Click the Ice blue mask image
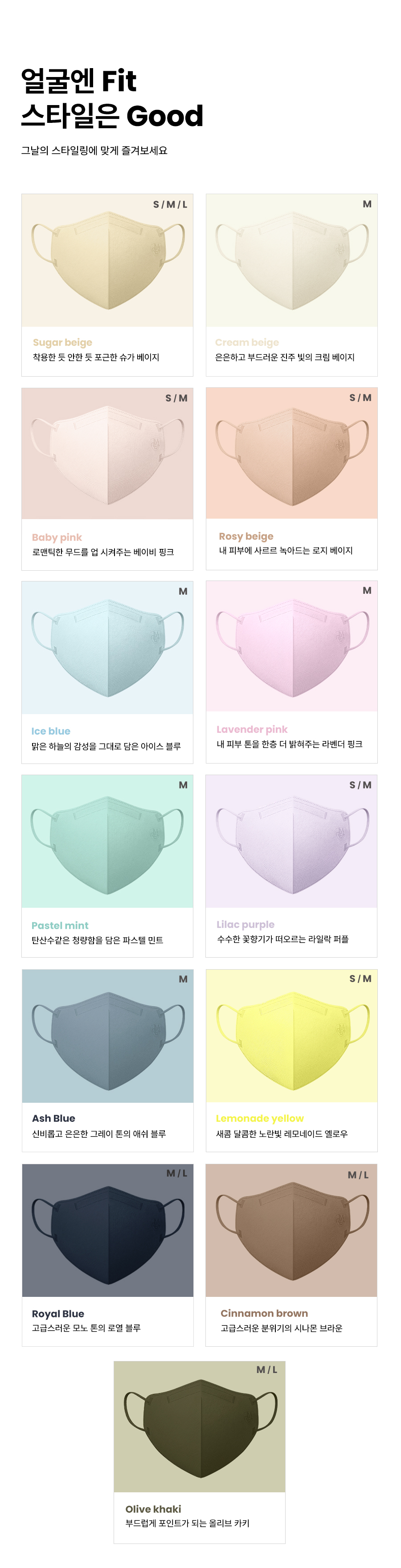 coord(107,648)
